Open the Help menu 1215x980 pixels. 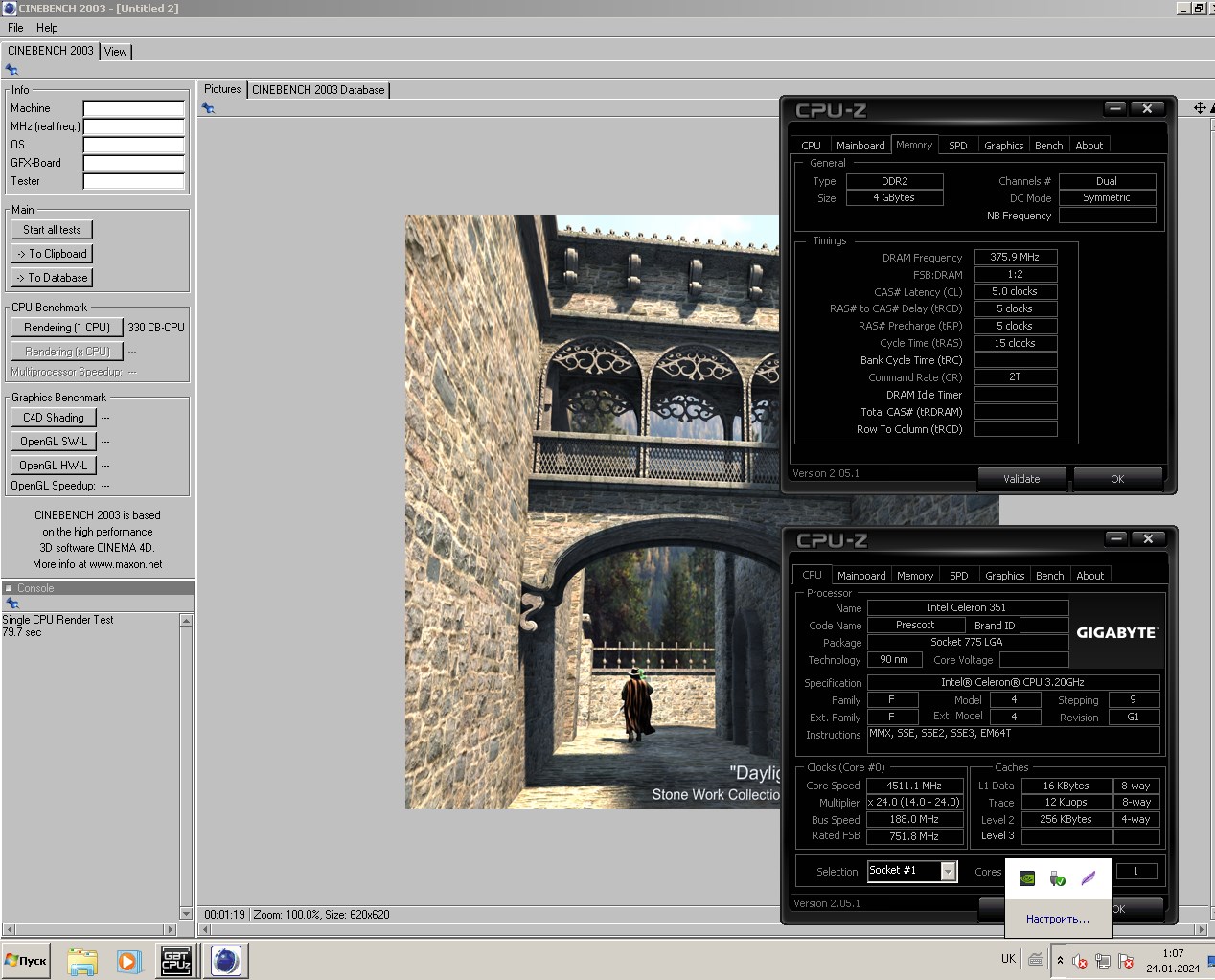coord(47,28)
